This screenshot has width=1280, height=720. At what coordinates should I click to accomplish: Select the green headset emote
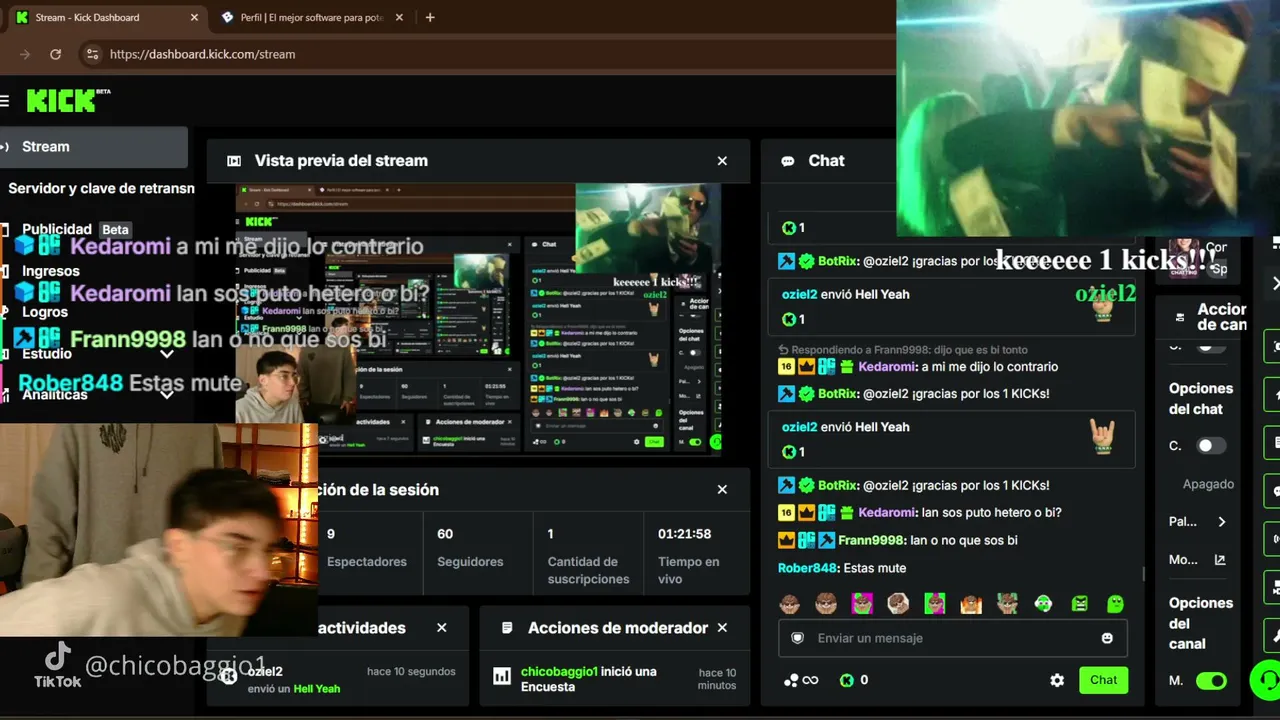[x=1043, y=604]
